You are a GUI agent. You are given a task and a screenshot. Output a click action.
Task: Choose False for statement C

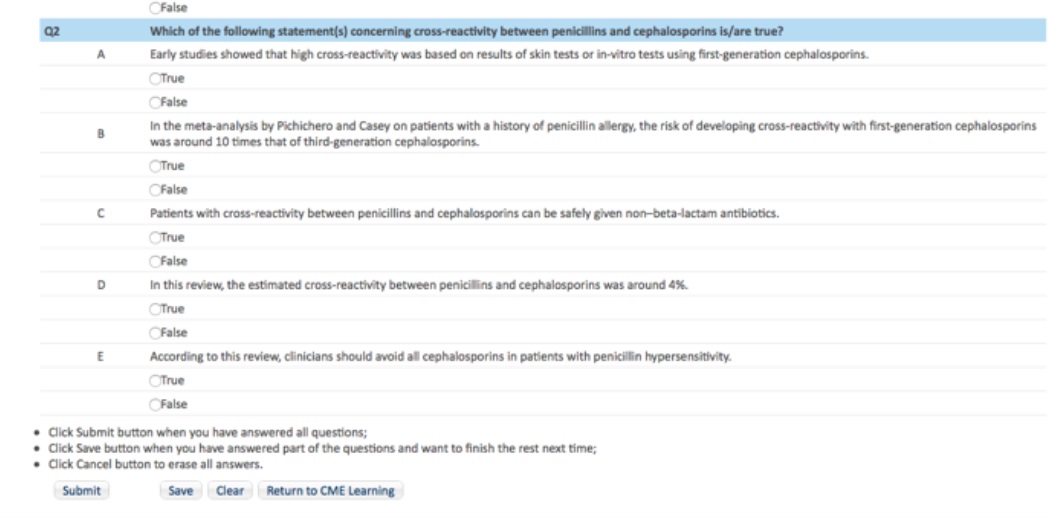coord(156,261)
